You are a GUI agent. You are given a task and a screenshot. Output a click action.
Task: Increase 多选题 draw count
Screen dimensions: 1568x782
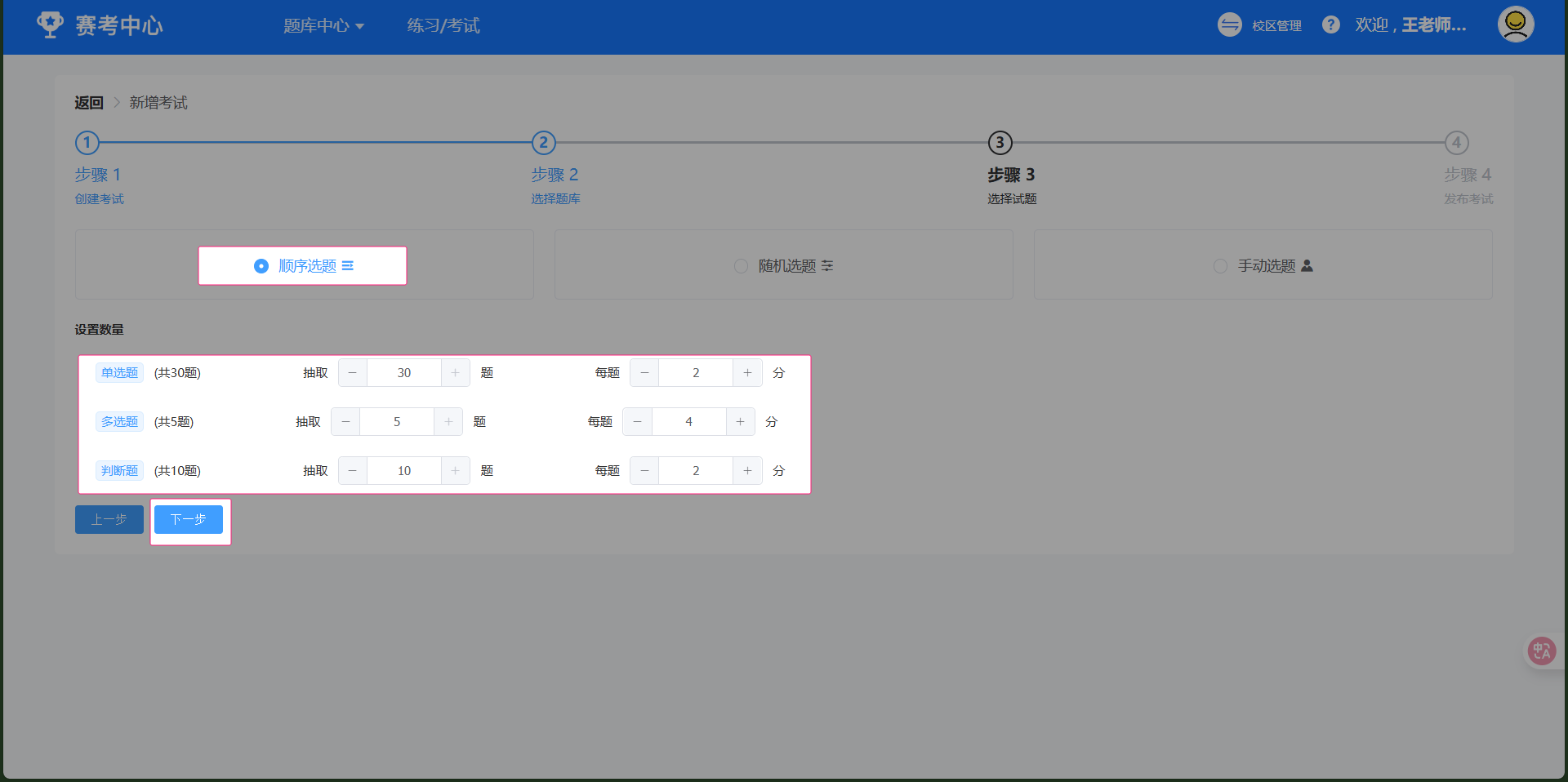pyautogui.click(x=448, y=422)
